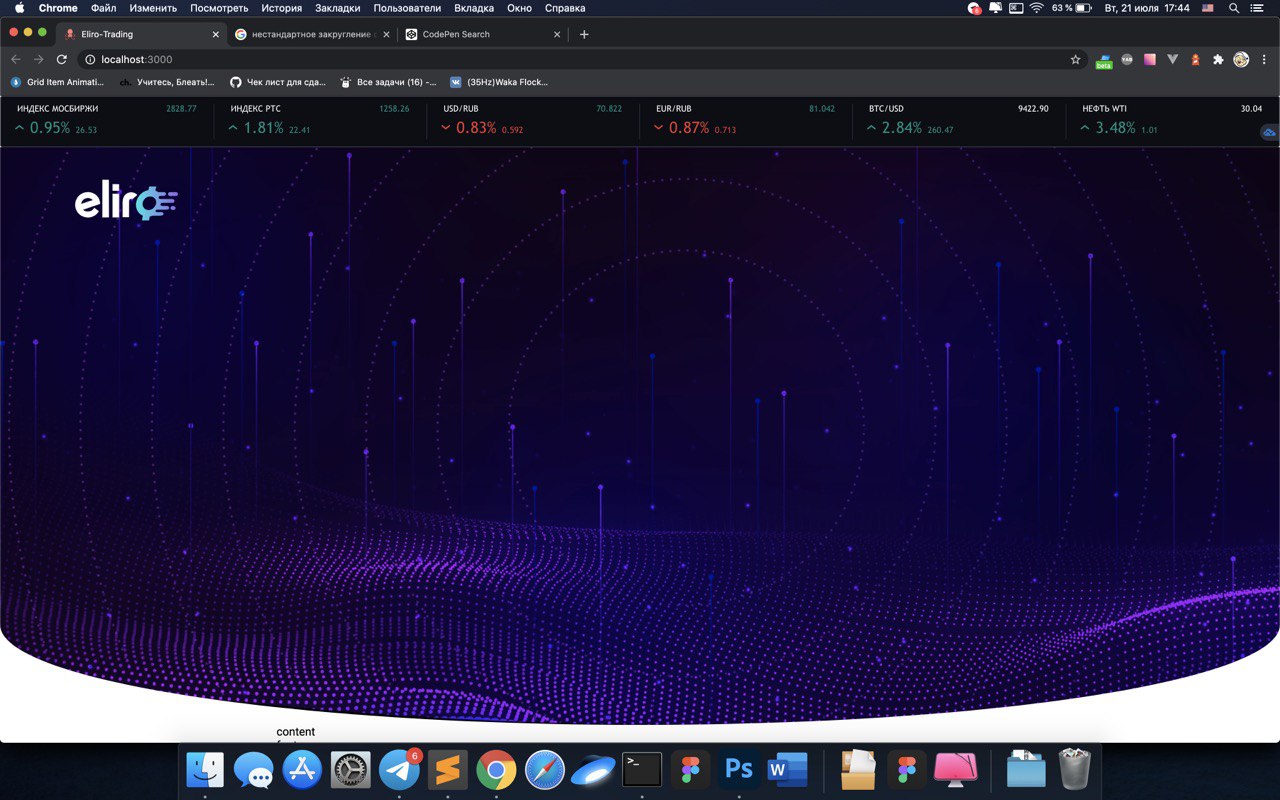Open Photoshop from the Dock
1280x800 pixels.
click(x=739, y=770)
